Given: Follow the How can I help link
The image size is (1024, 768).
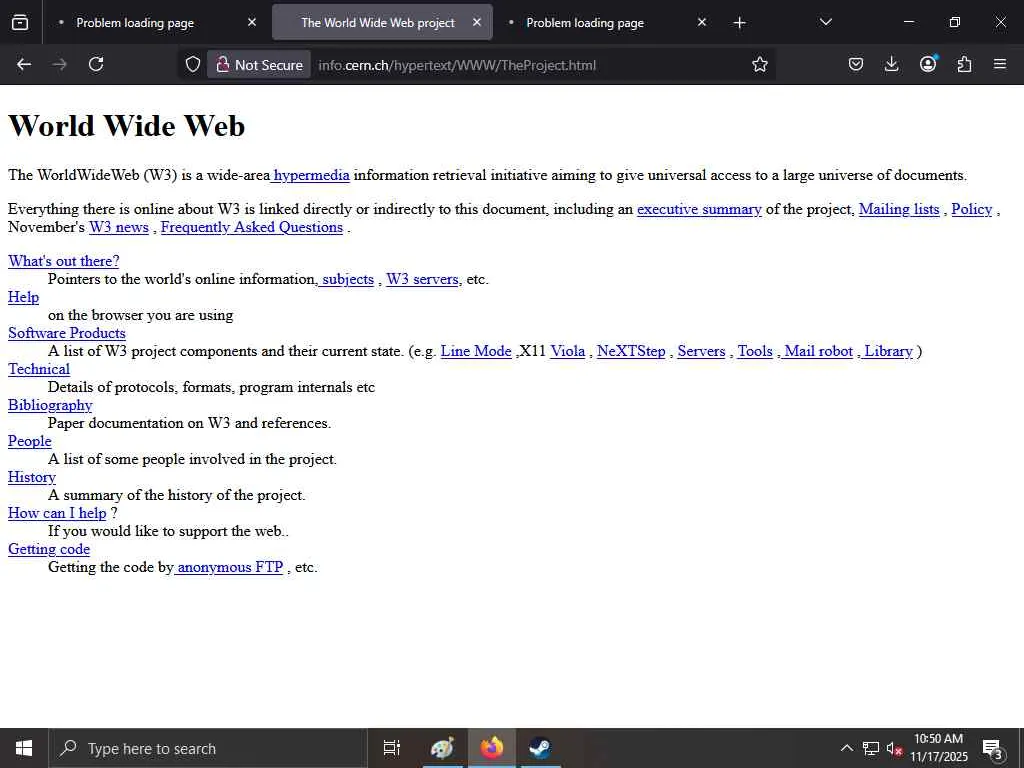Looking at the screenshot, I should click(x=57, y=513).
